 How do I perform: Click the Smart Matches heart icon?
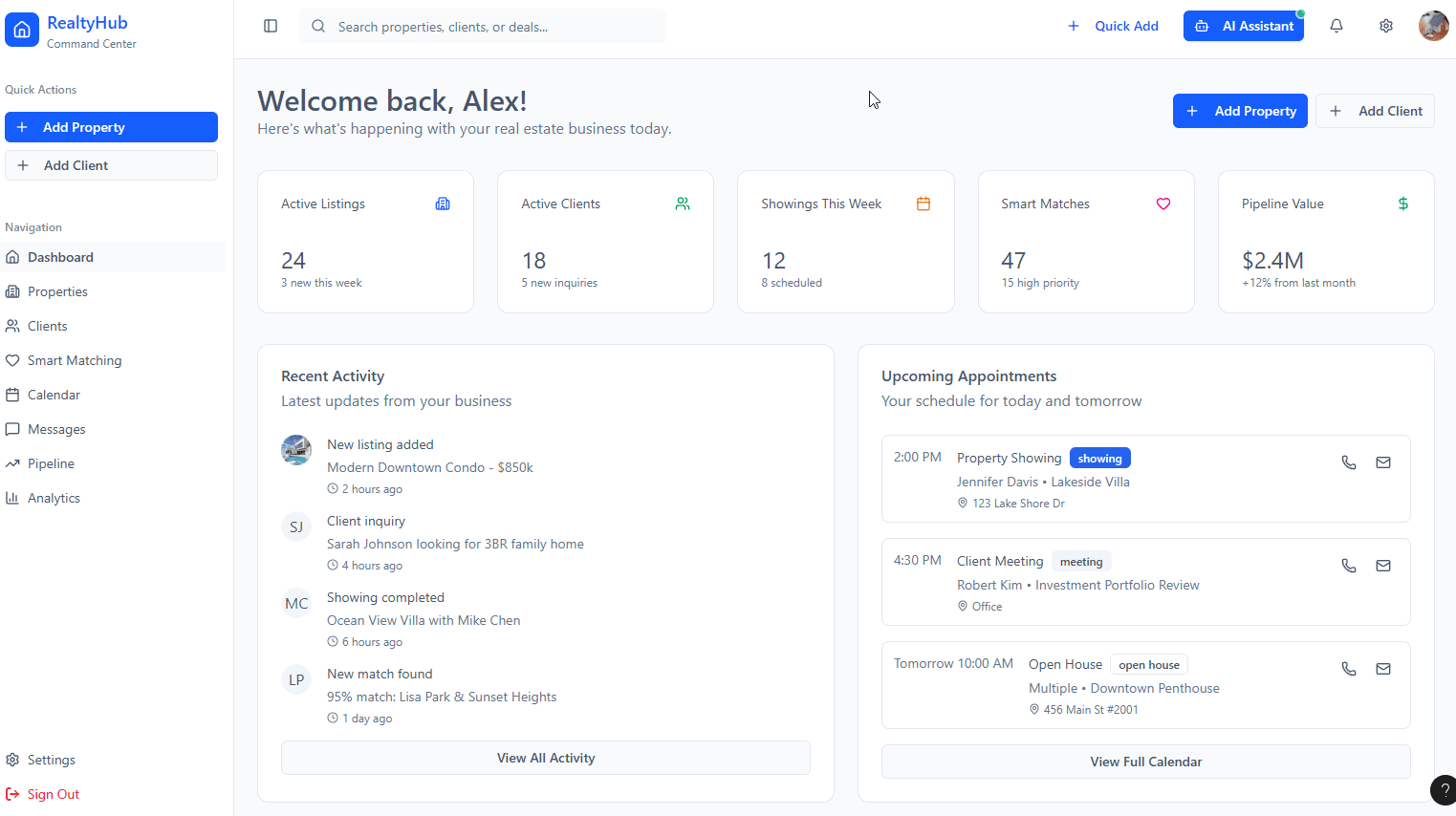[1163, 204]
